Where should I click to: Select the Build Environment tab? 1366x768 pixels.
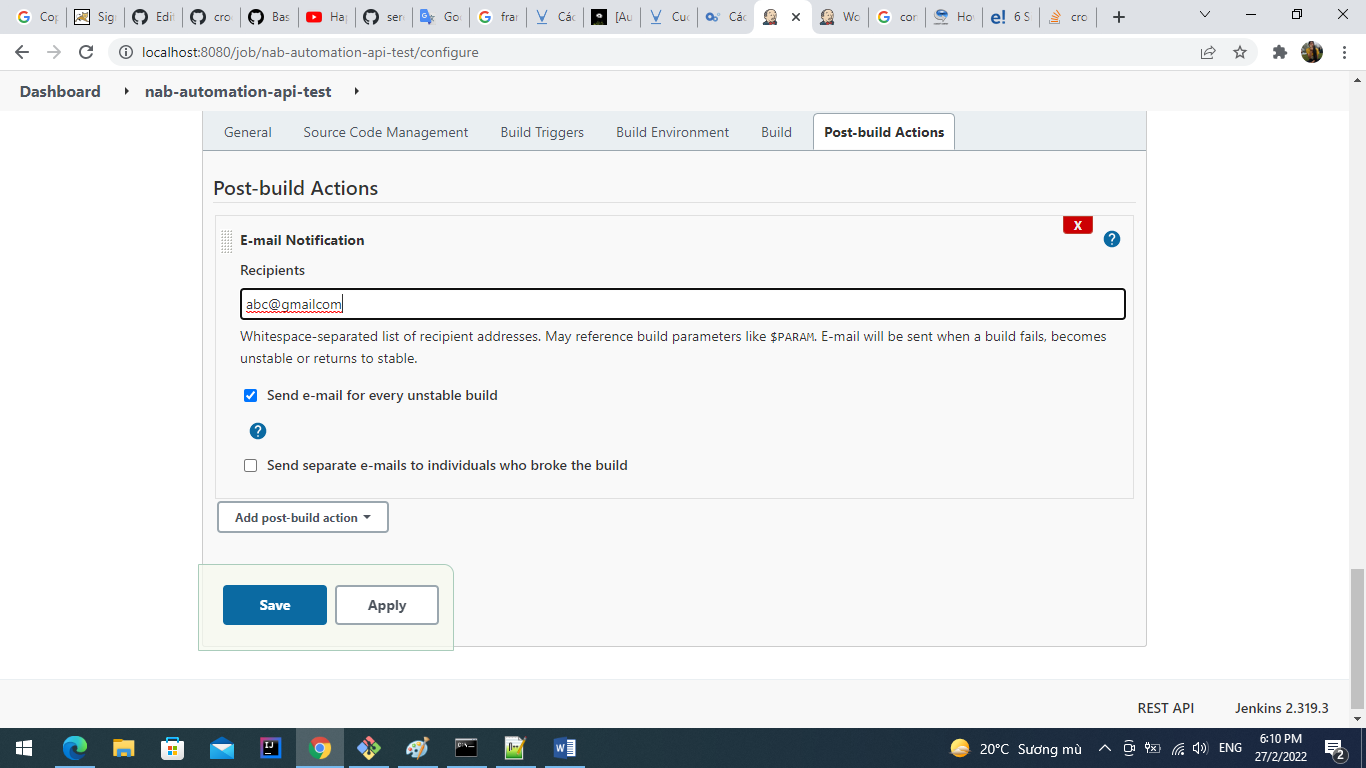673,132
